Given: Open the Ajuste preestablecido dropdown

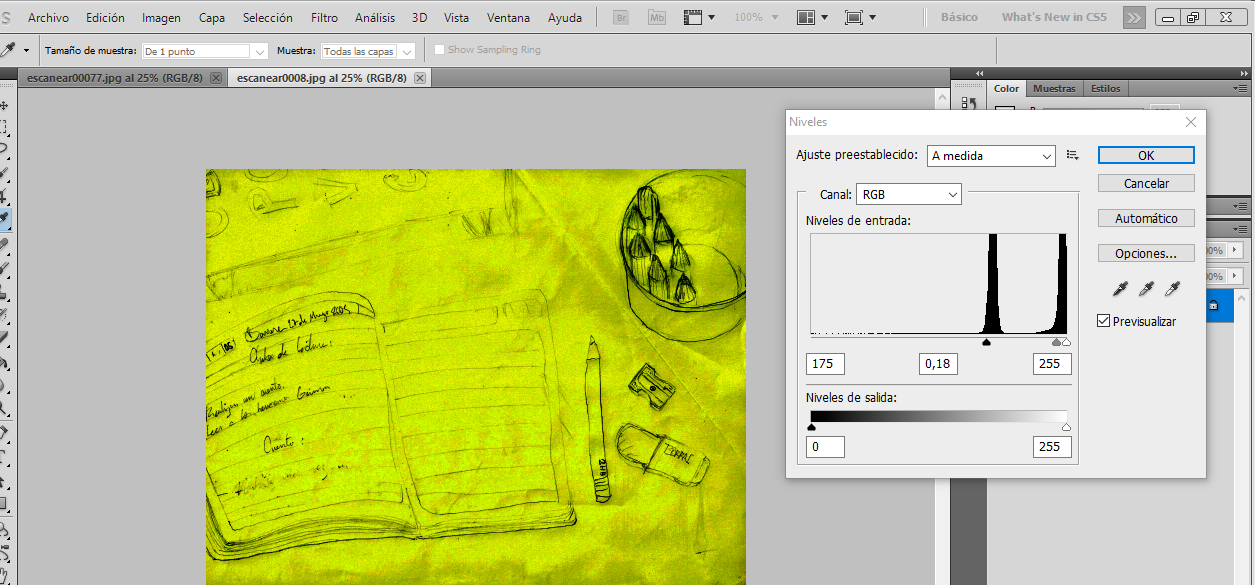Looking at the screenshot, I should coord(991,156).
